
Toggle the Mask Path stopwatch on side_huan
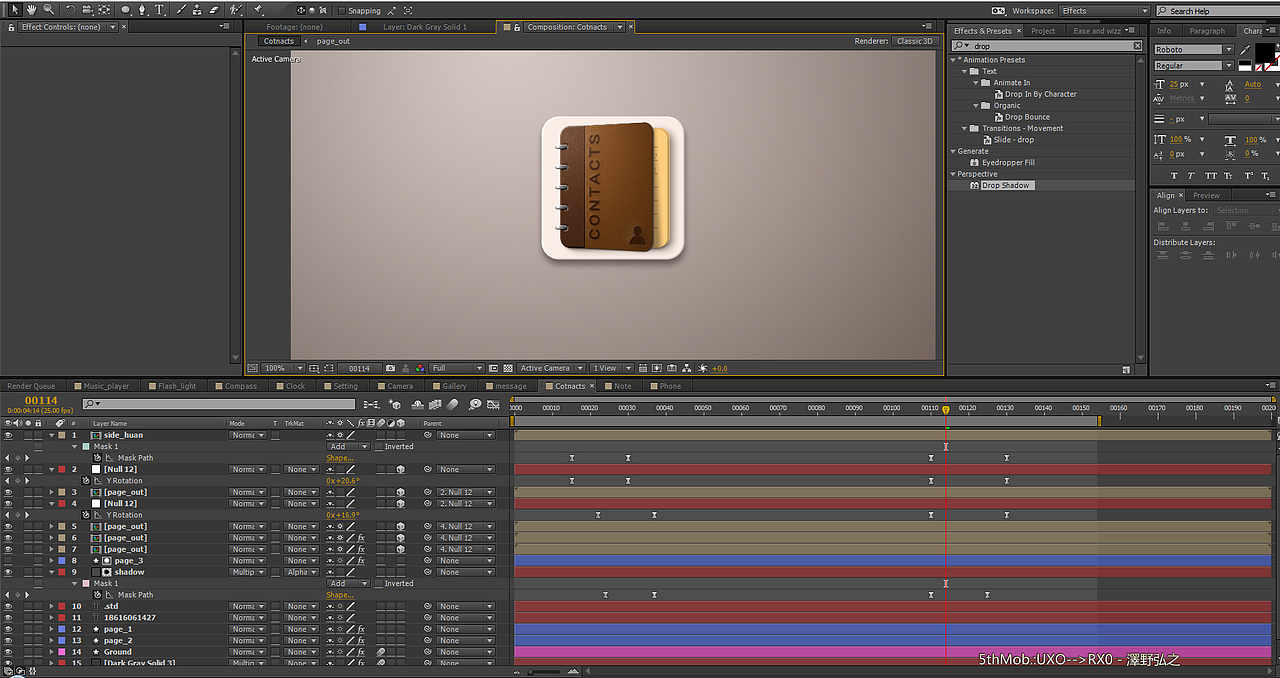(98, 458)
